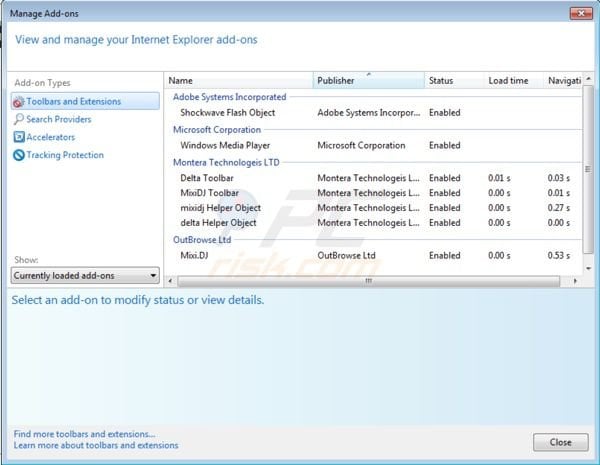The height and width of the screenshot is (465, 600).
Task: Click the vertical scrollbar thumb
Action: 588,169
